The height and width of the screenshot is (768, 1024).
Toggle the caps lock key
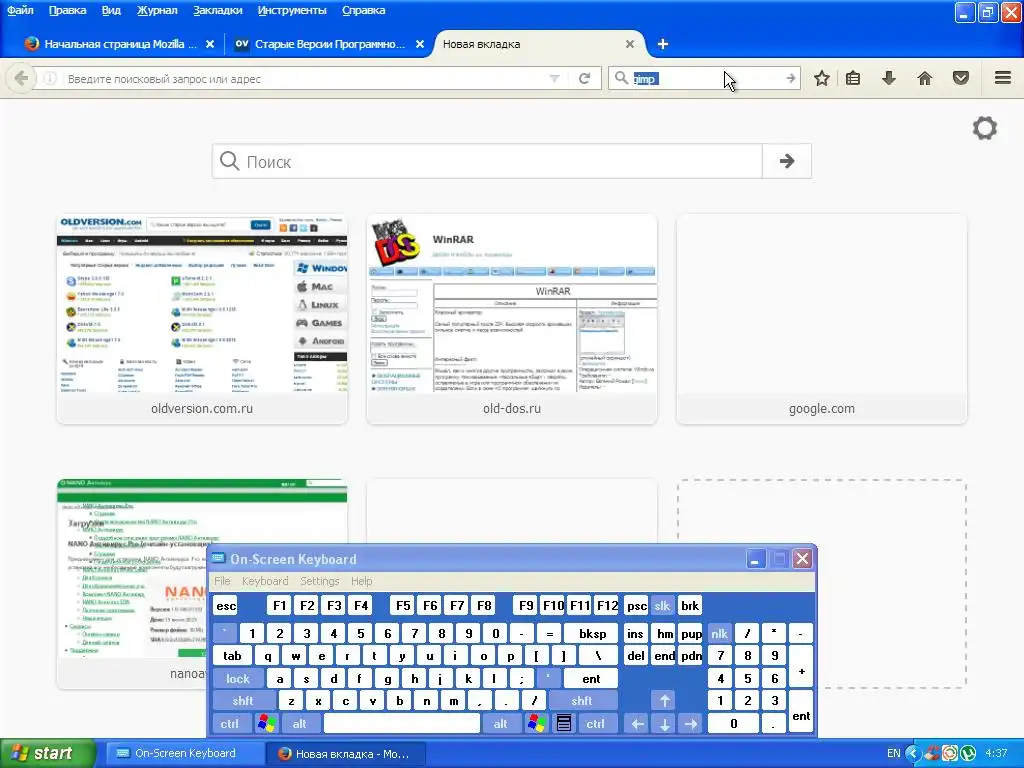coord(238,679)
